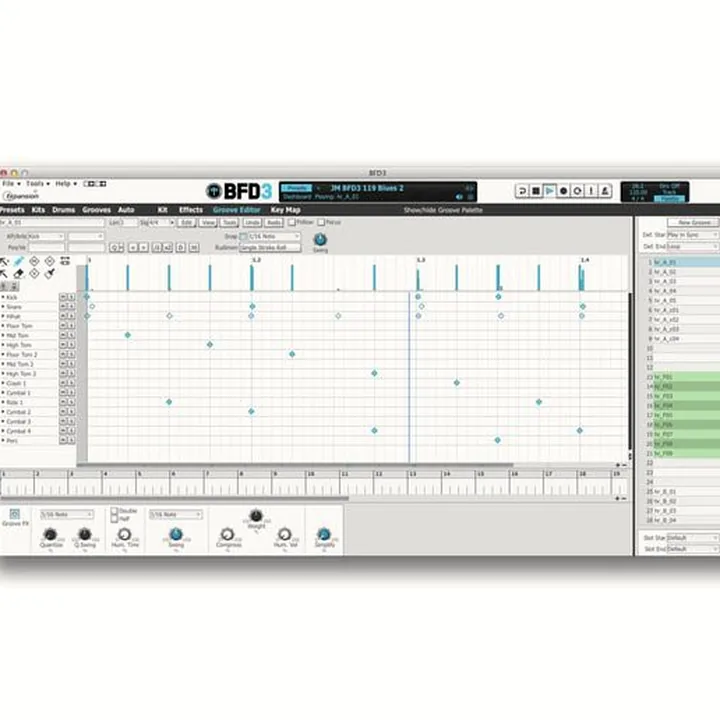
Task: Open the Def. End Loop dropdown
Action: (692, 247)
